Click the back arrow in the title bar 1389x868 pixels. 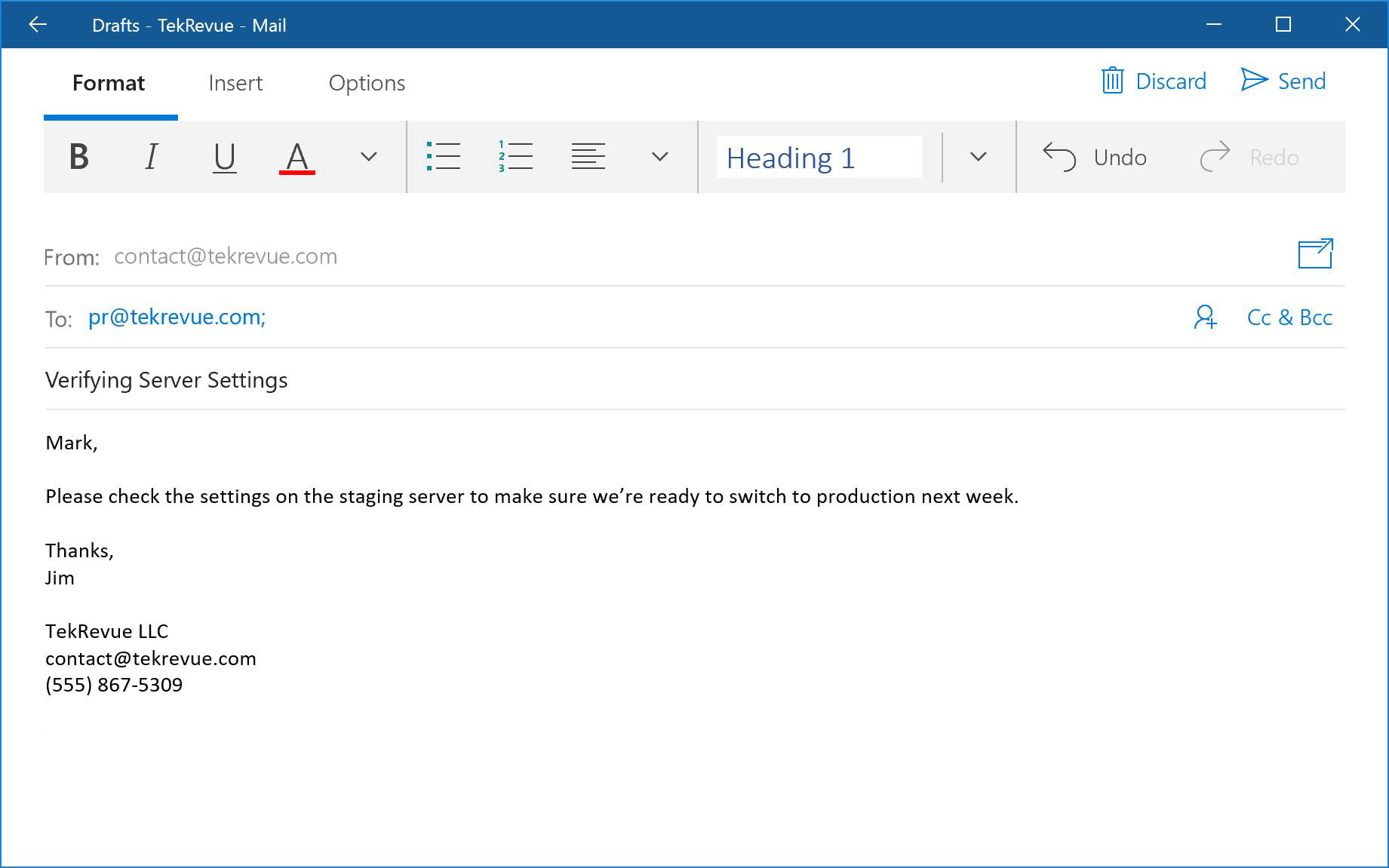38,25
